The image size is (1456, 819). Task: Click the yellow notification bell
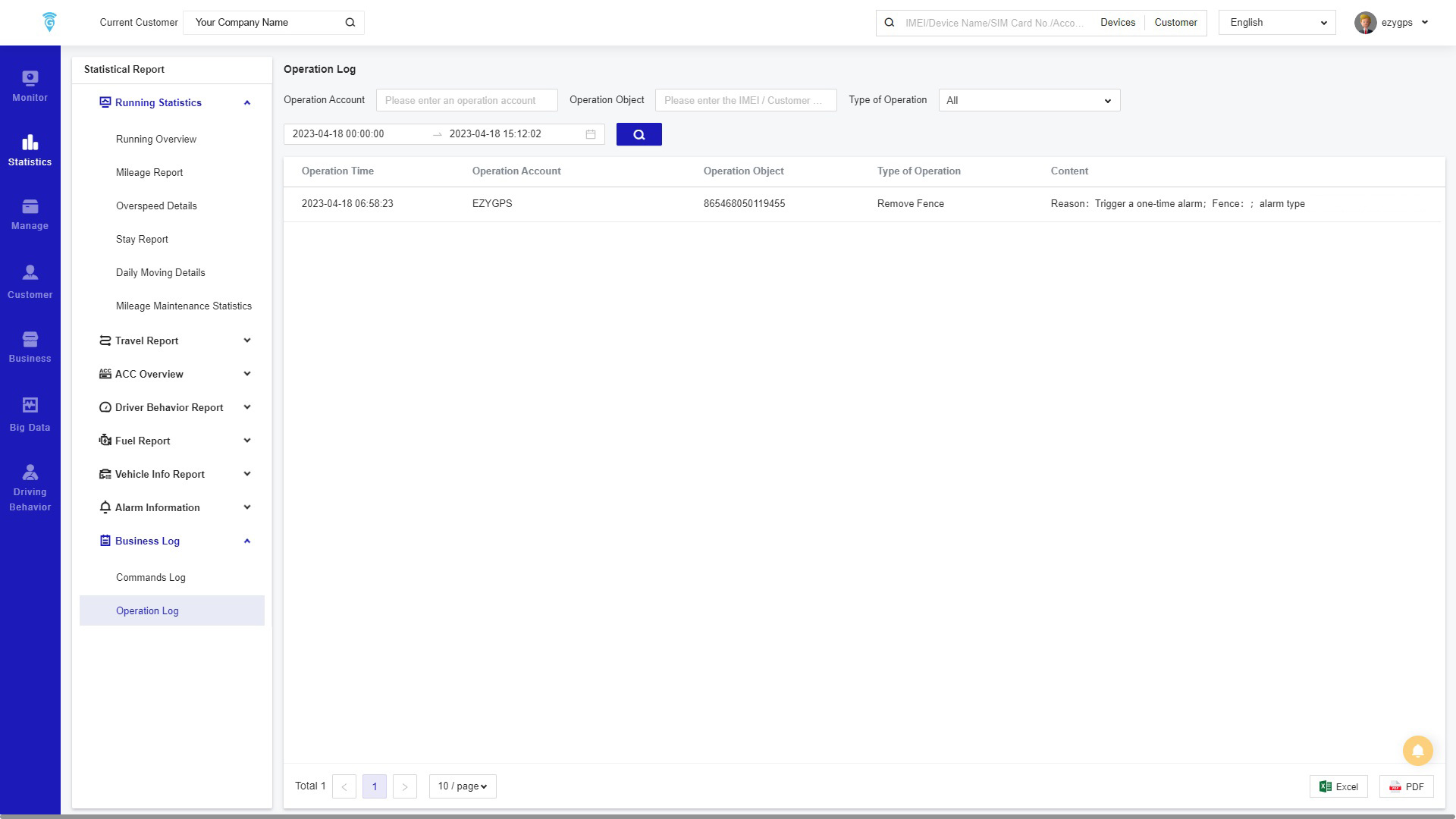[x=1417, y=751]
